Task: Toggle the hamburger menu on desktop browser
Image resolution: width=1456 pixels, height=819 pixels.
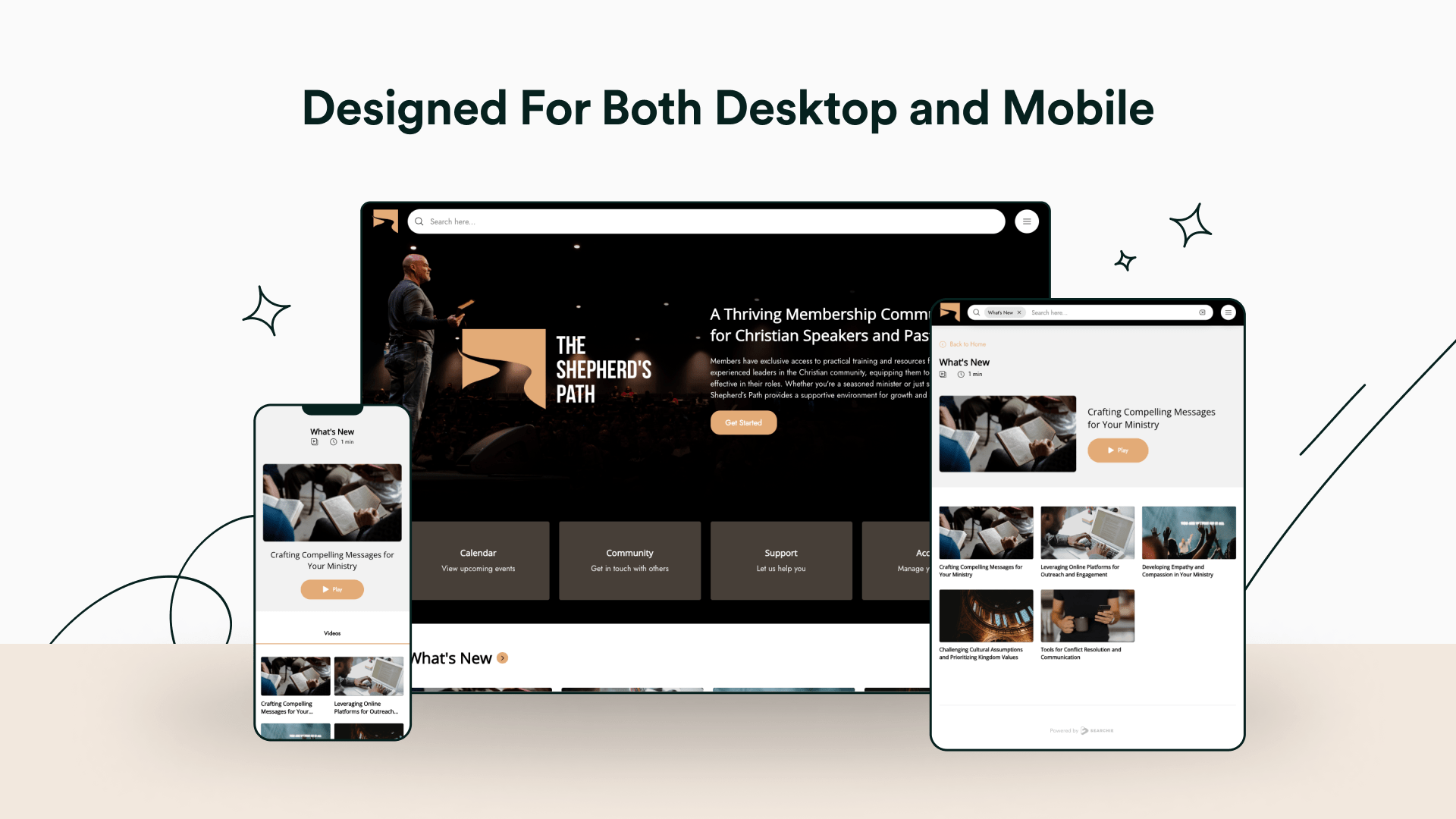Action: pyautogui.click(x=1027, y=221)
